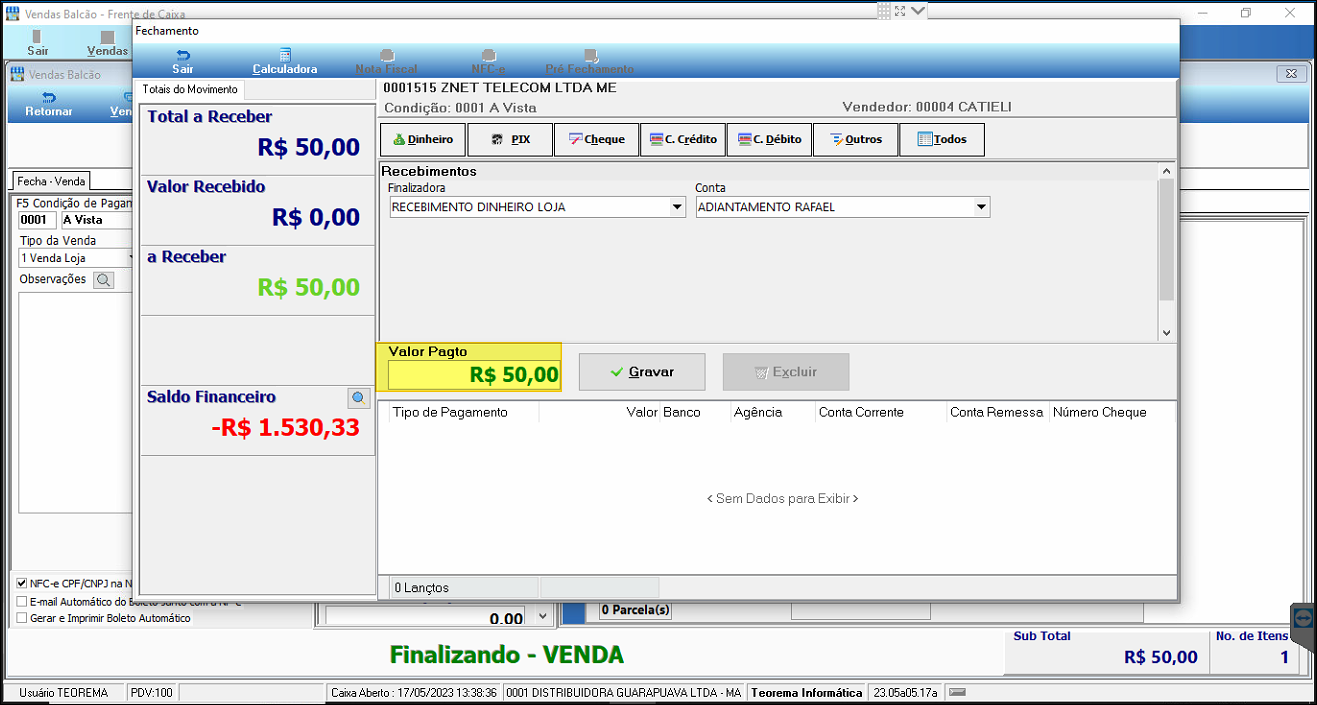The width and height of the screenshot is (1317, 705).
Task: Click Sair icon in Vendas Balcão window
Action: point(38,43)
